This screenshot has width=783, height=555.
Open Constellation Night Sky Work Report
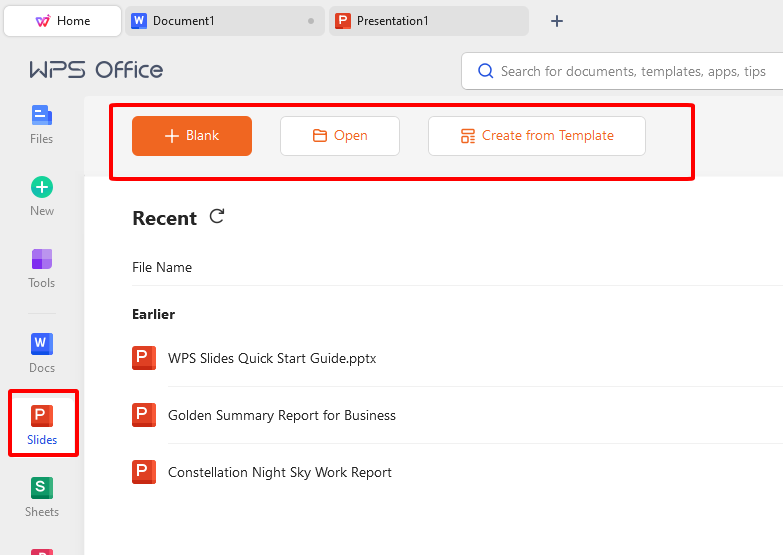[x=280, y=472]
